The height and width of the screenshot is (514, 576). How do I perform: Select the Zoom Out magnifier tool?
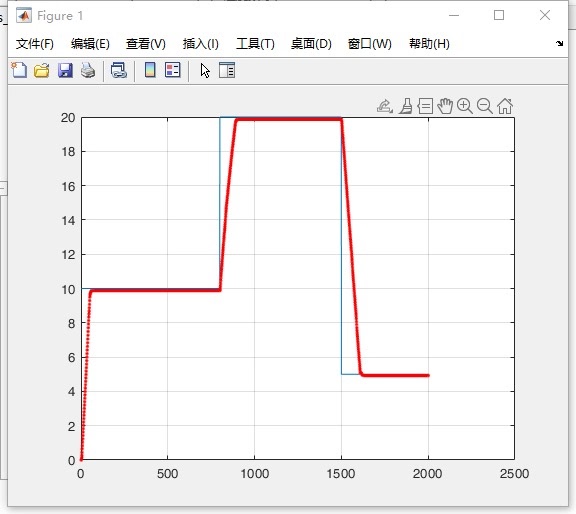485,106
